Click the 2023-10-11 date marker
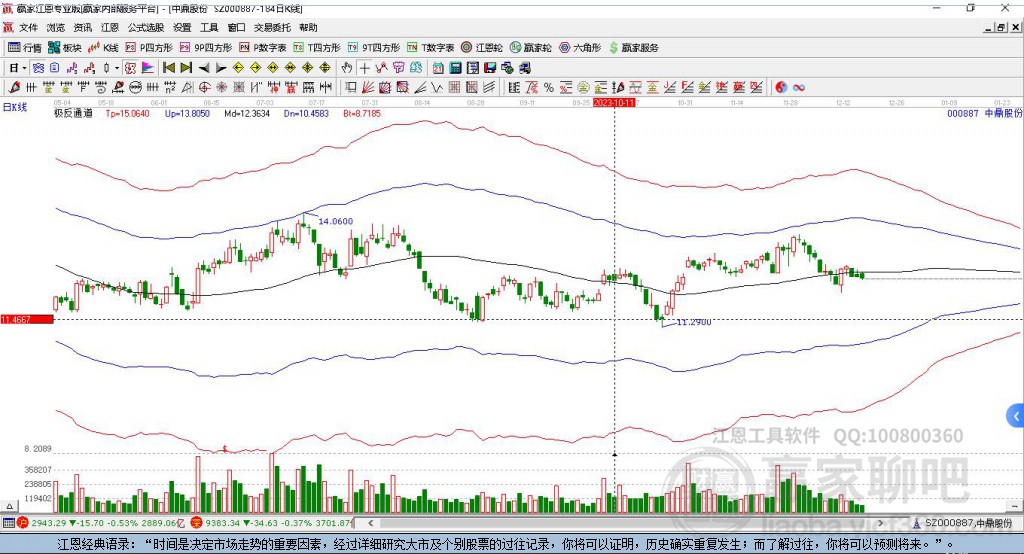The image size is (1024, 554). coord(614,103)
